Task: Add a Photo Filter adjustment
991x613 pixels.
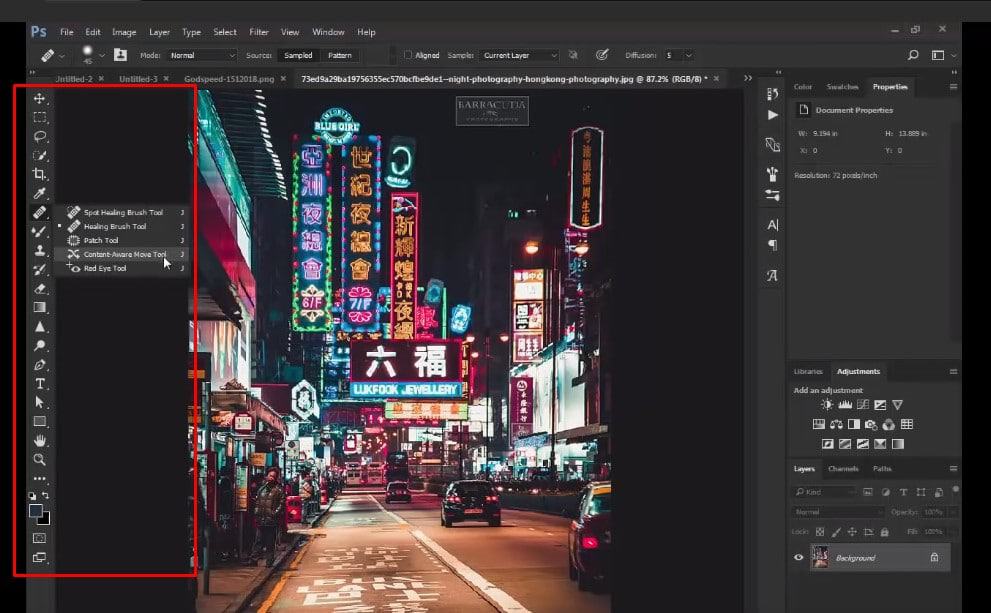Action: coord(871,425)
